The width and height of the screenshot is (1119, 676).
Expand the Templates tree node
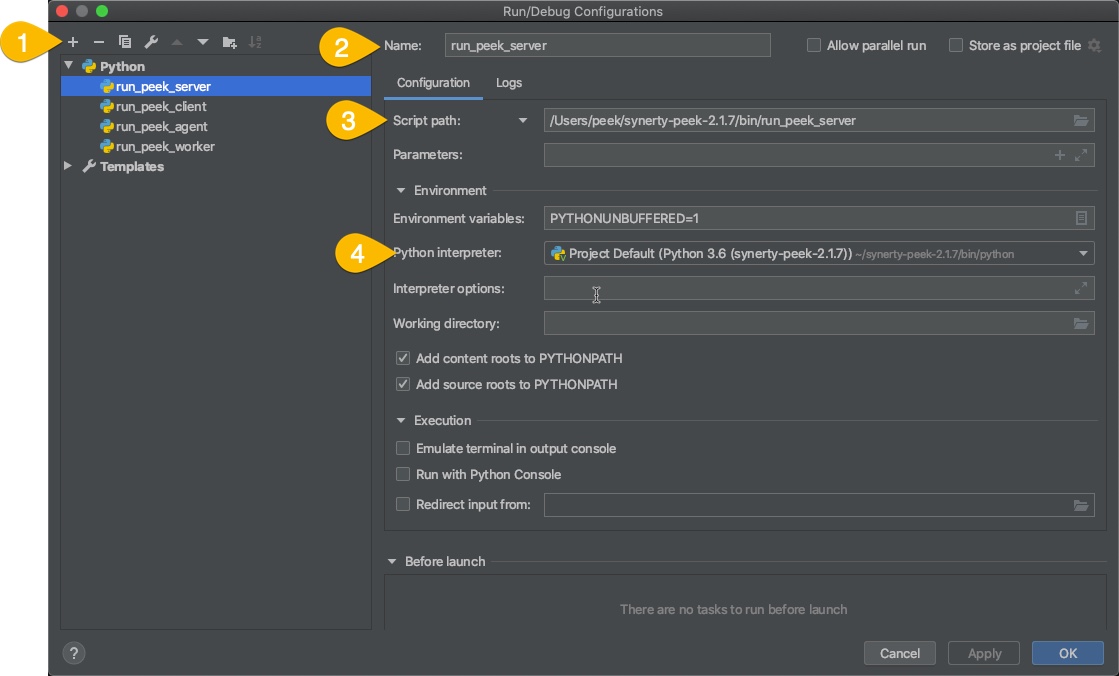[x=68, y=166]
